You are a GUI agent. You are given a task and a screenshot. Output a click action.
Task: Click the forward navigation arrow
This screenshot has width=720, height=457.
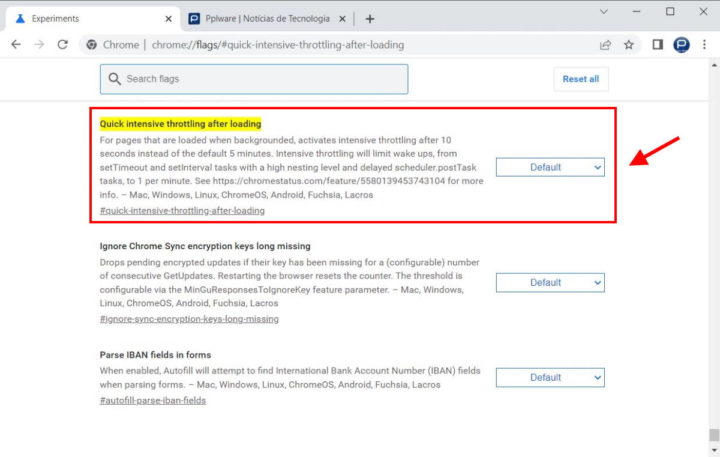tap(39, 45)
